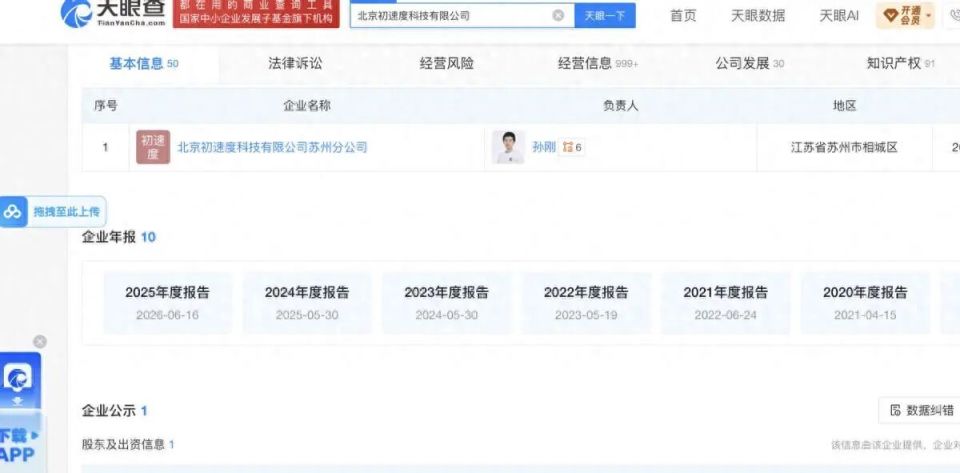Open the 2025年度报告 card

click(167, 303)
